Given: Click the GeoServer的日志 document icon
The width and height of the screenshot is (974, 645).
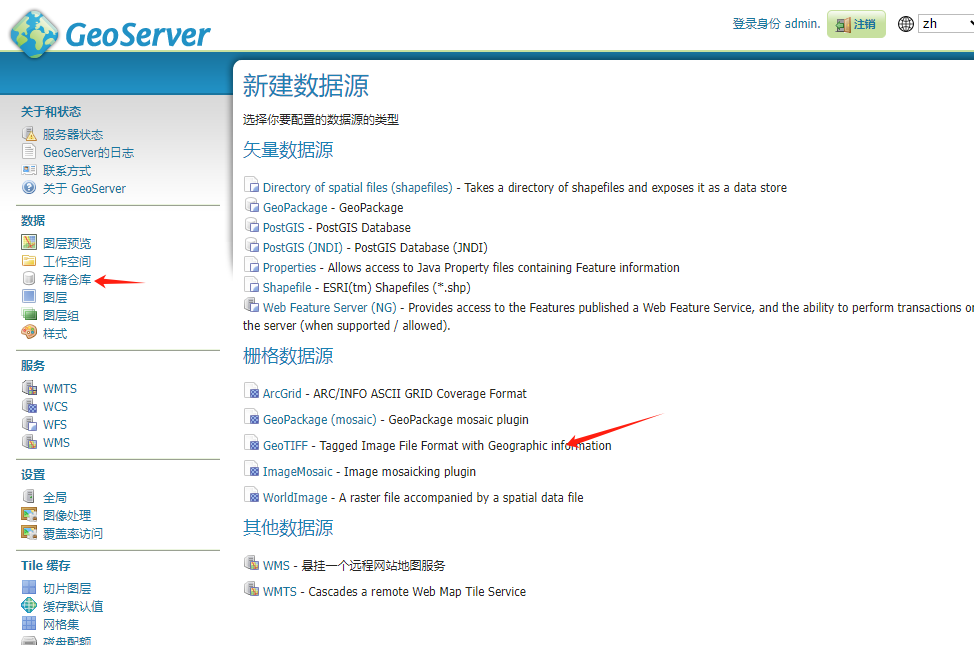Looking at the screenshot, I should [29, 152].
